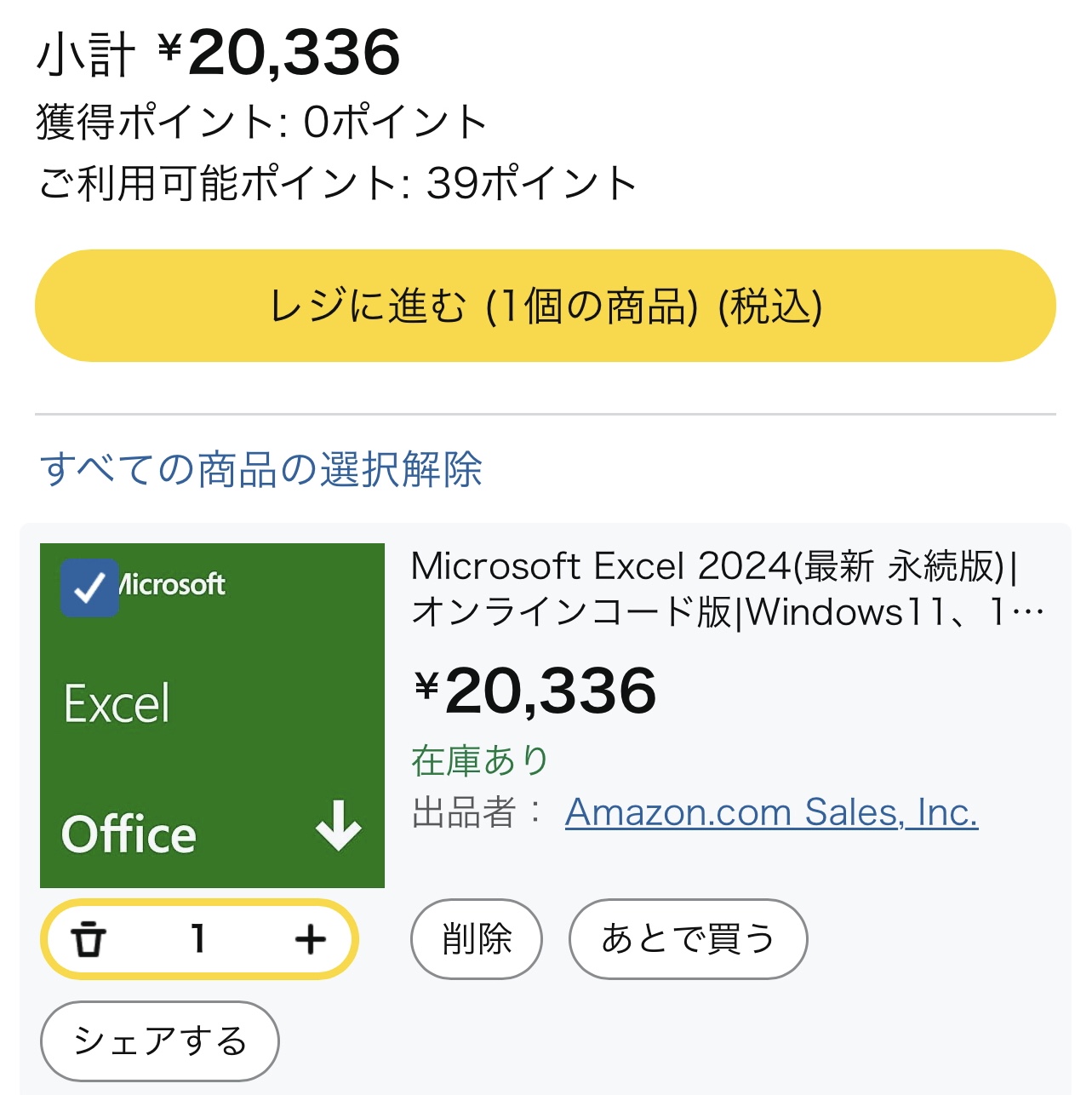This screenshot has height=1095, width=1092.
Task: Click the 出品者 label before the seller name
Action: [465, 812]
